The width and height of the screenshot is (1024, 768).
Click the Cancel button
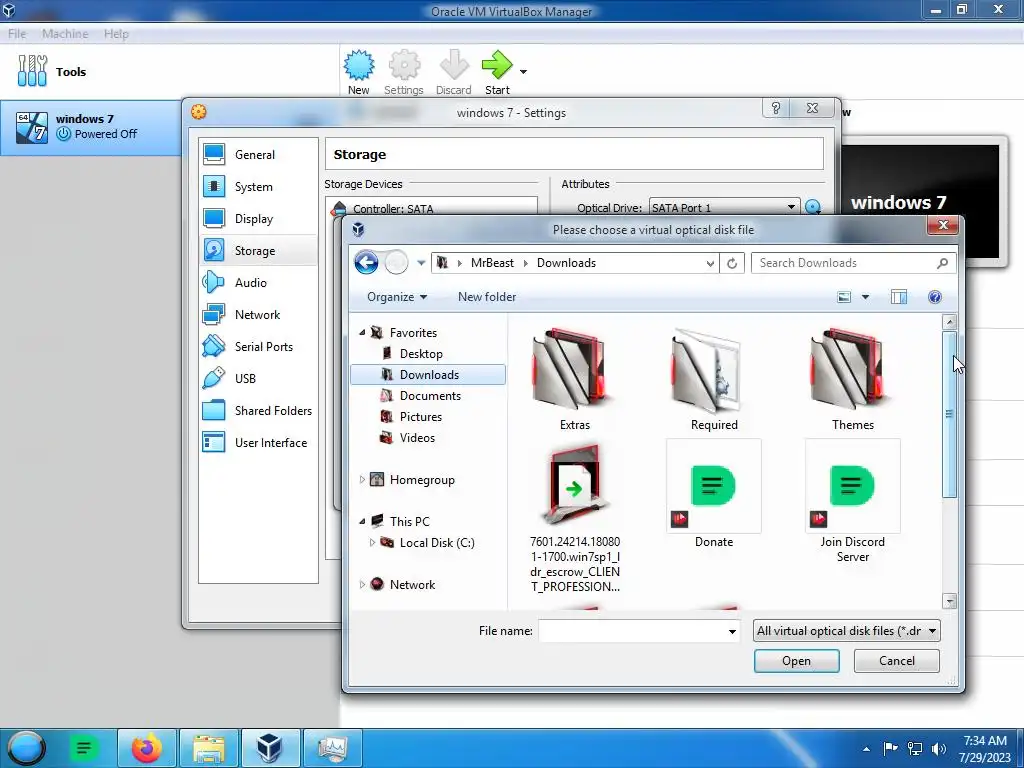pyautogui.click(x=897, y=661)
